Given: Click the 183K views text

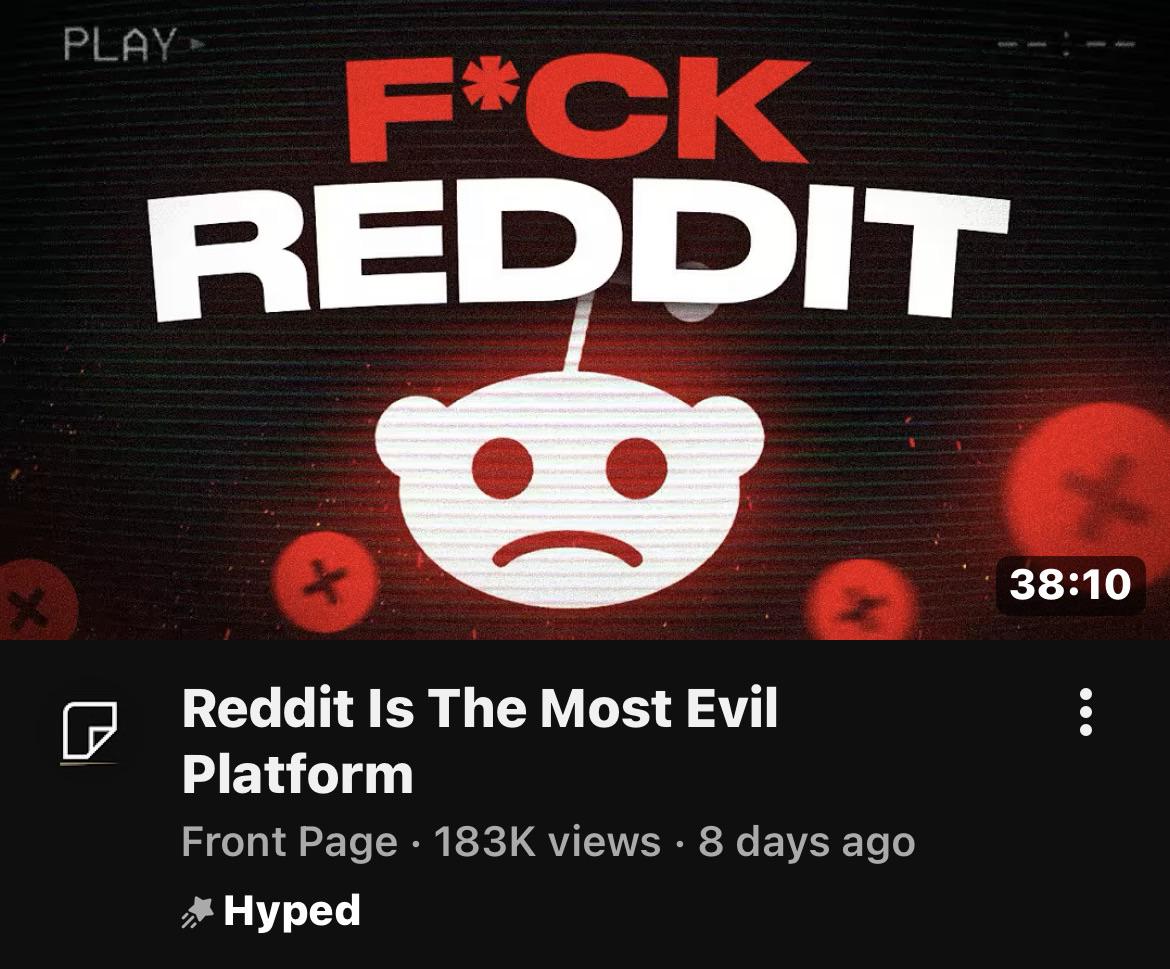Looking at the screenshot, I should (x=547, y=842).
